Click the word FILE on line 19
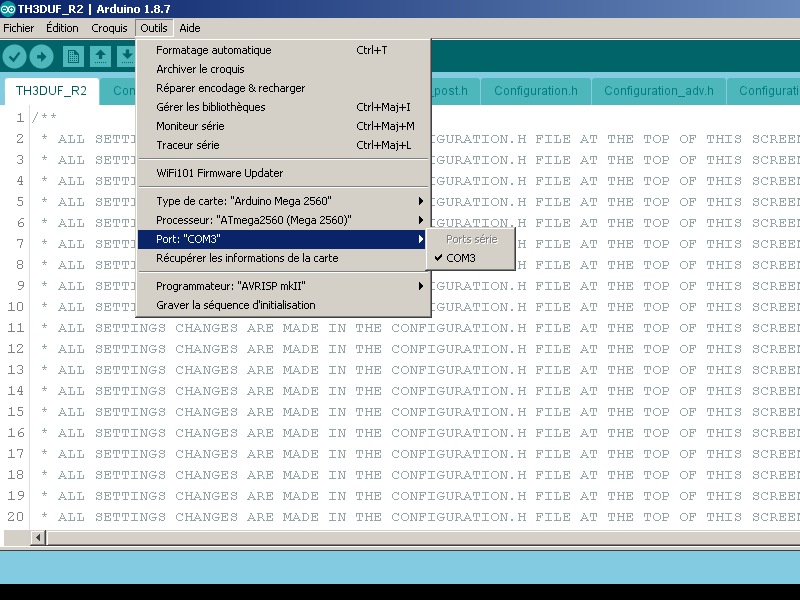The image size is (800, 600). 553,495
